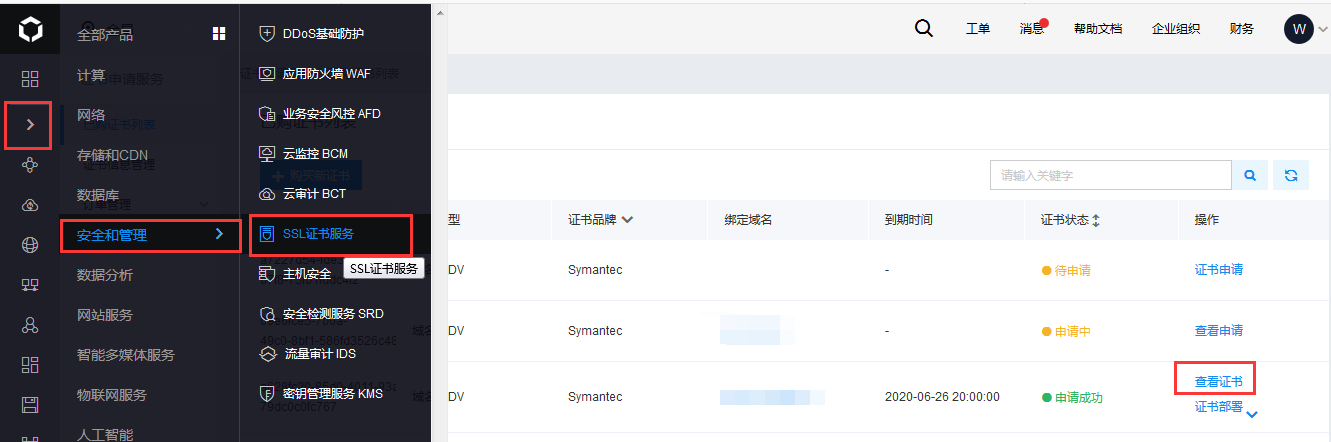Open 主机安全 product

pos(307,273)
